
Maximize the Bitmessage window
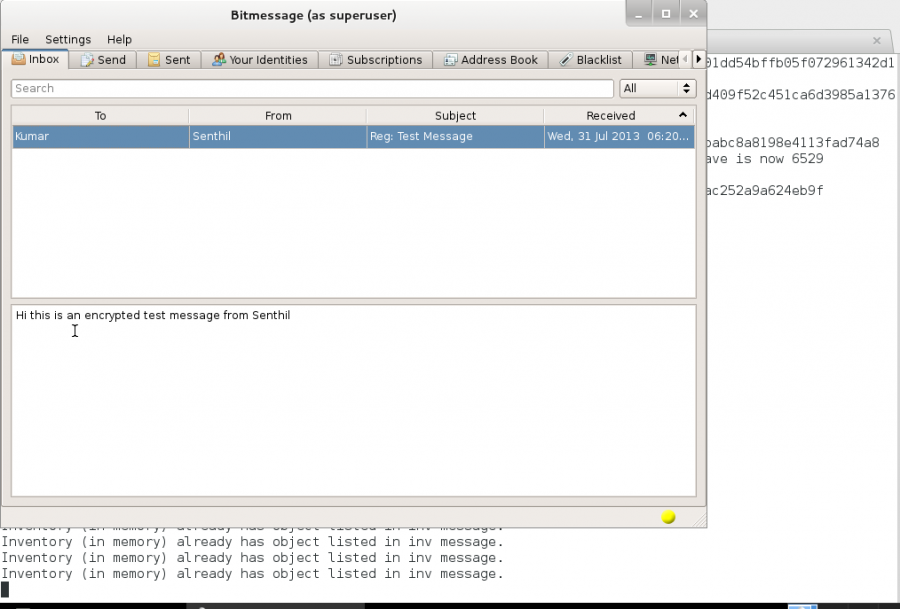click(x=666, y=14)
